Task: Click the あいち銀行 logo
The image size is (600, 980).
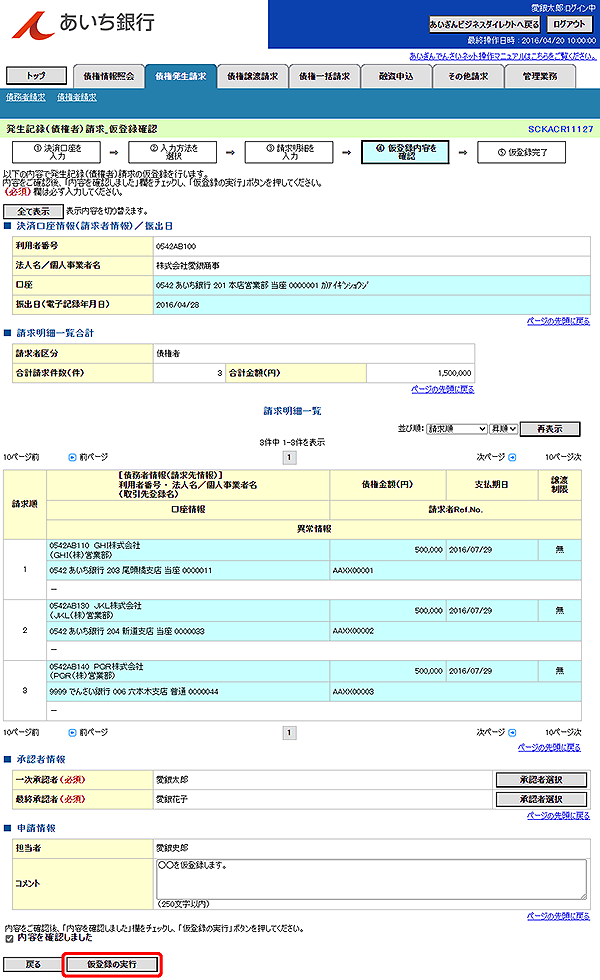Action: pyautogui.click(x=83, y=24)
